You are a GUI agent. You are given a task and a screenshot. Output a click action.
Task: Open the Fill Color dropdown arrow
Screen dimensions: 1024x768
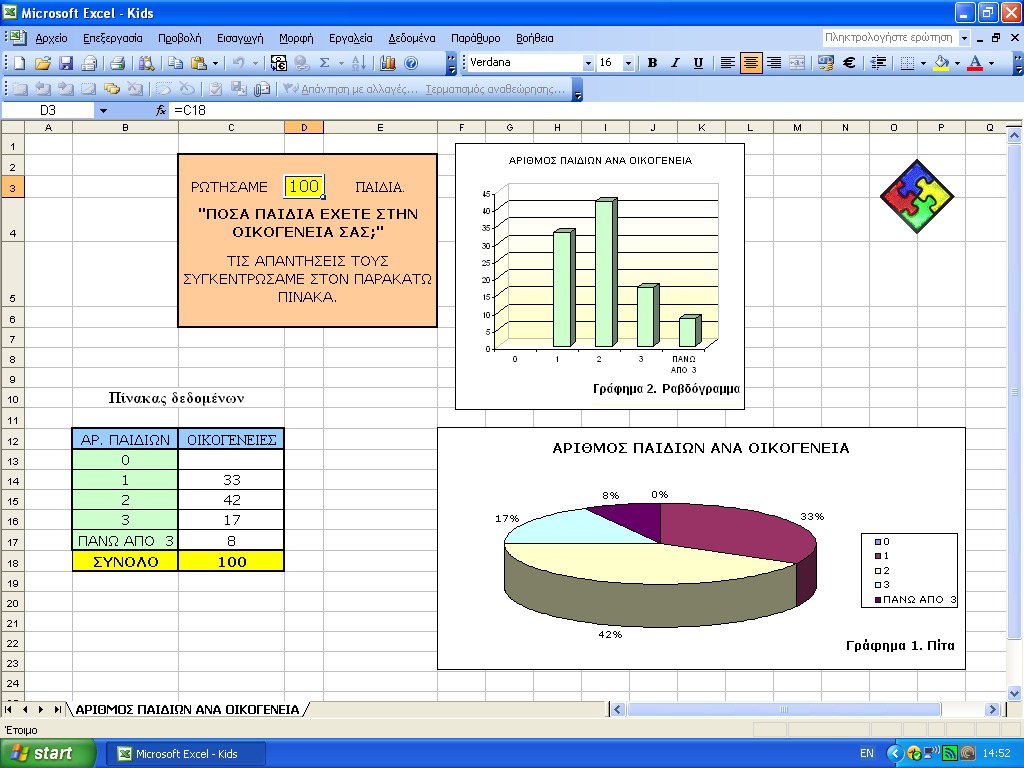tap(957, 63)
